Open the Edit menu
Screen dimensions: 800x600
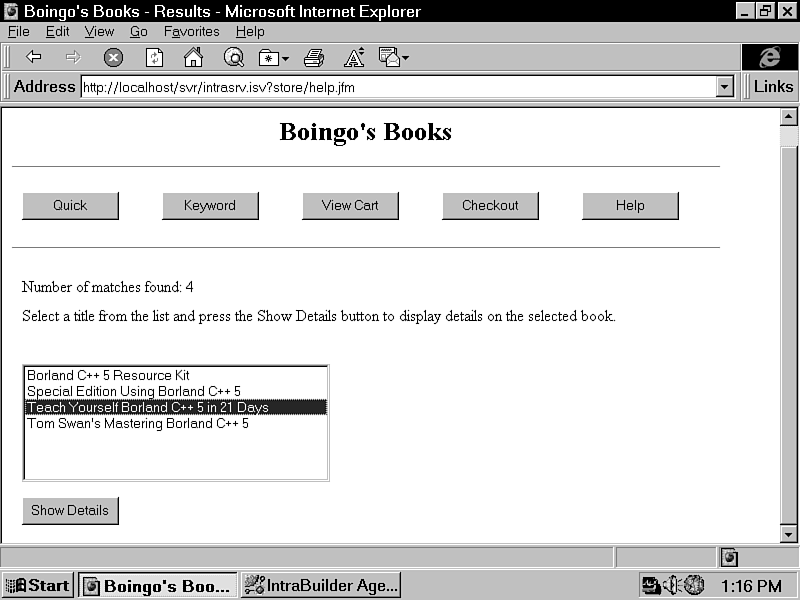57,32
